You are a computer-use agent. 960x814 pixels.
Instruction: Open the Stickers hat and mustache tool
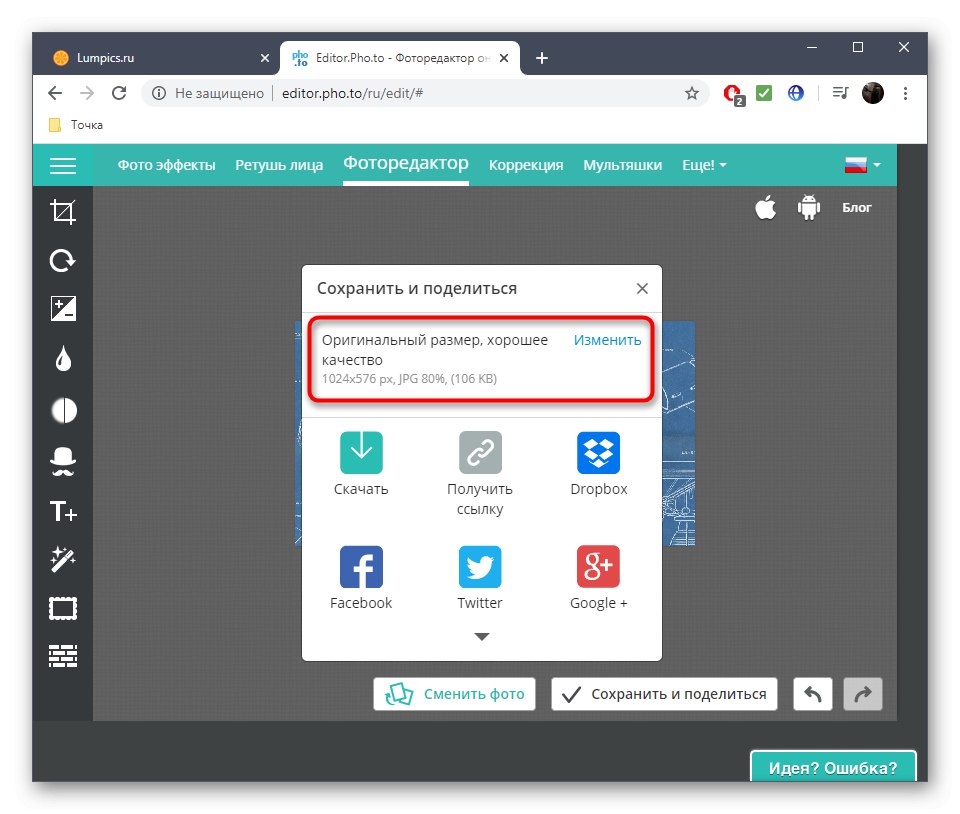(62, 461)
